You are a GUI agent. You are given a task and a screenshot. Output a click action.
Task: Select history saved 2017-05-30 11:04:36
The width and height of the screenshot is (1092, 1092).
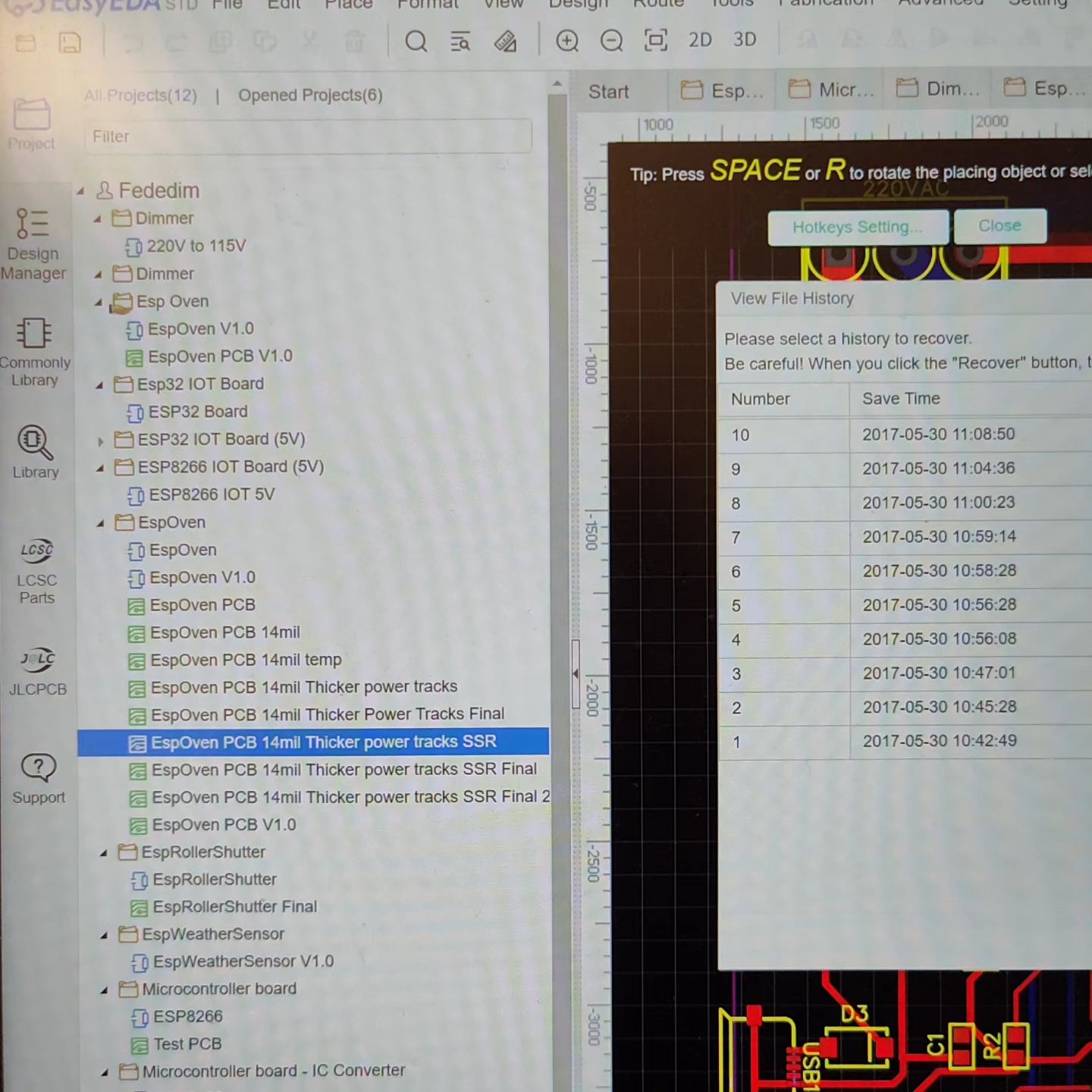point(905,469)
